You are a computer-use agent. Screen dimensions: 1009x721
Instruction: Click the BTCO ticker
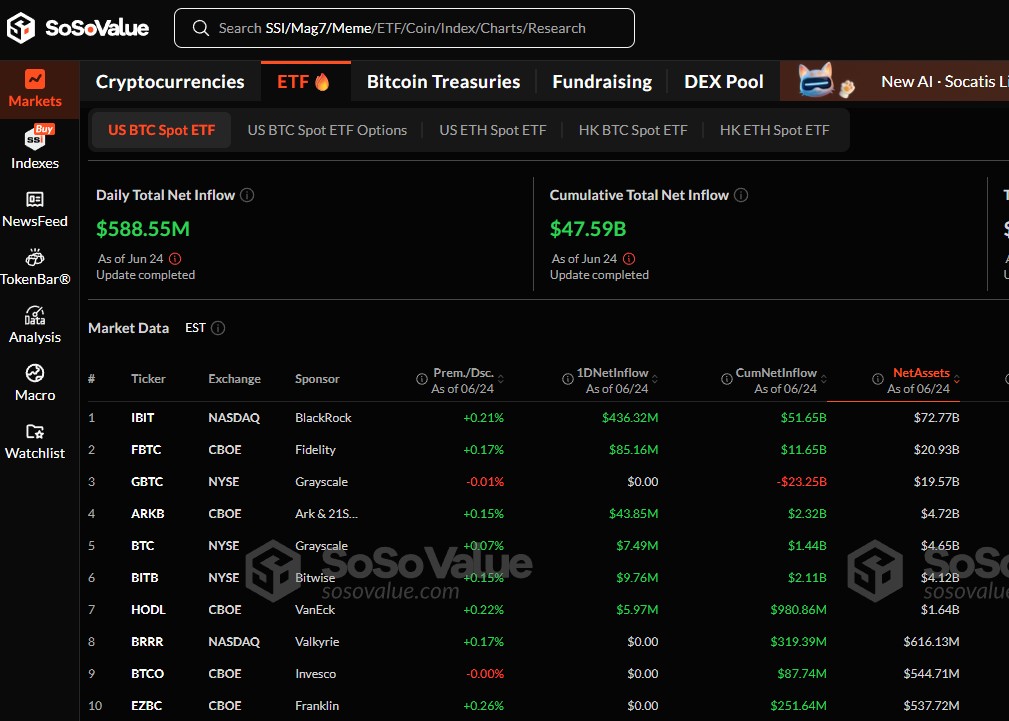[147, 674]
